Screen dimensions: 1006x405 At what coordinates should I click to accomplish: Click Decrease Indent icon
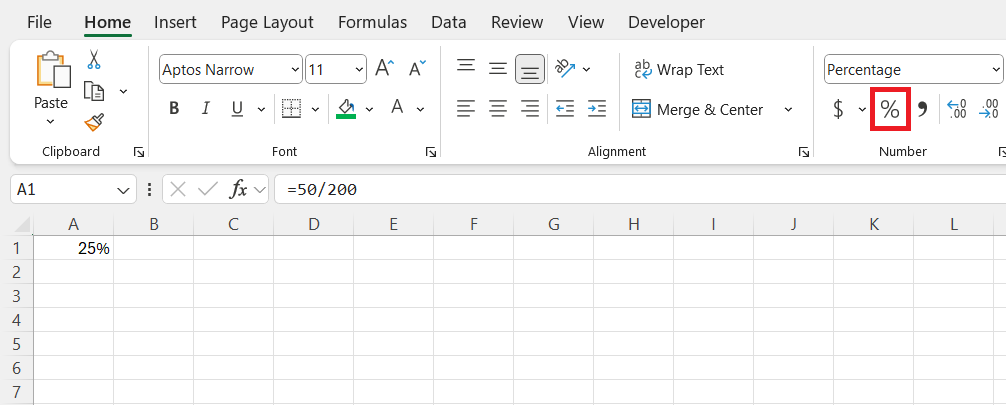click(x=565, y=109)
